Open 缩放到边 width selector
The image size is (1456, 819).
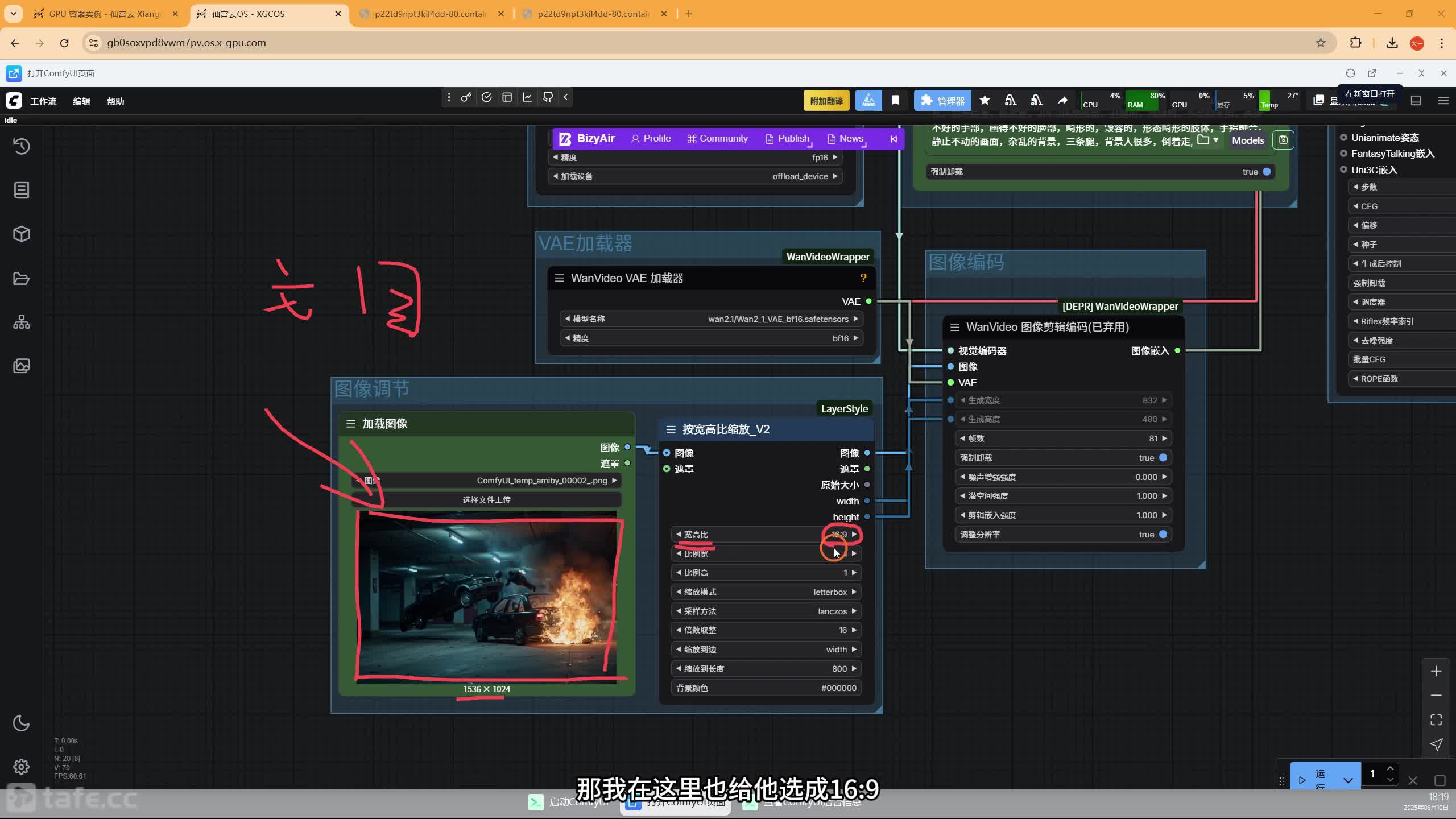[766, 650]
